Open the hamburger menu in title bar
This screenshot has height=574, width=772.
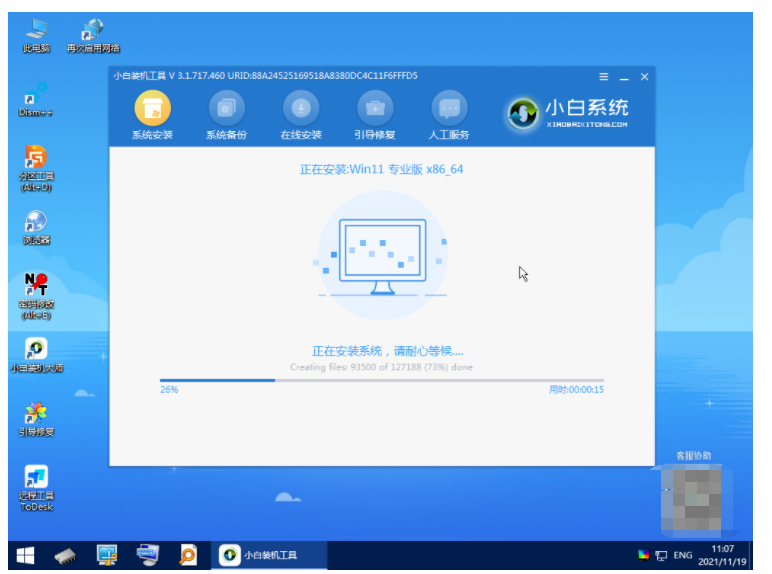tap(603, 77)
